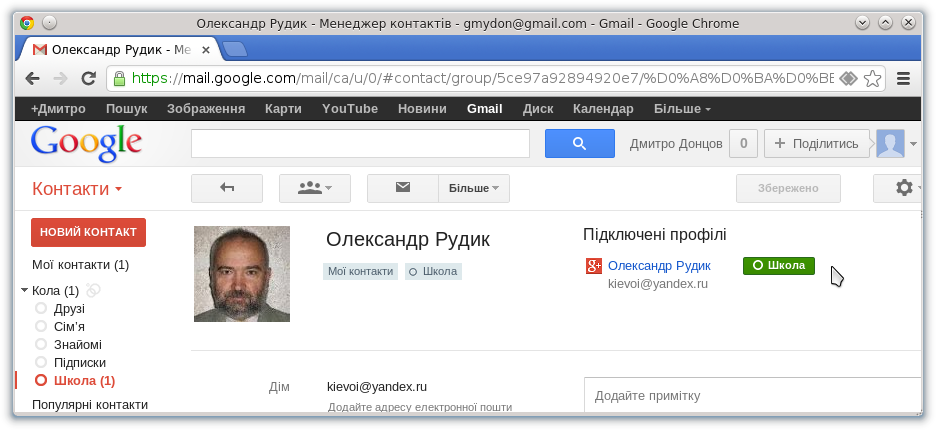This screenshot has width=939, height=433.
Task: Open Зображення in the black bar
Action: click(x=206, y=109)
